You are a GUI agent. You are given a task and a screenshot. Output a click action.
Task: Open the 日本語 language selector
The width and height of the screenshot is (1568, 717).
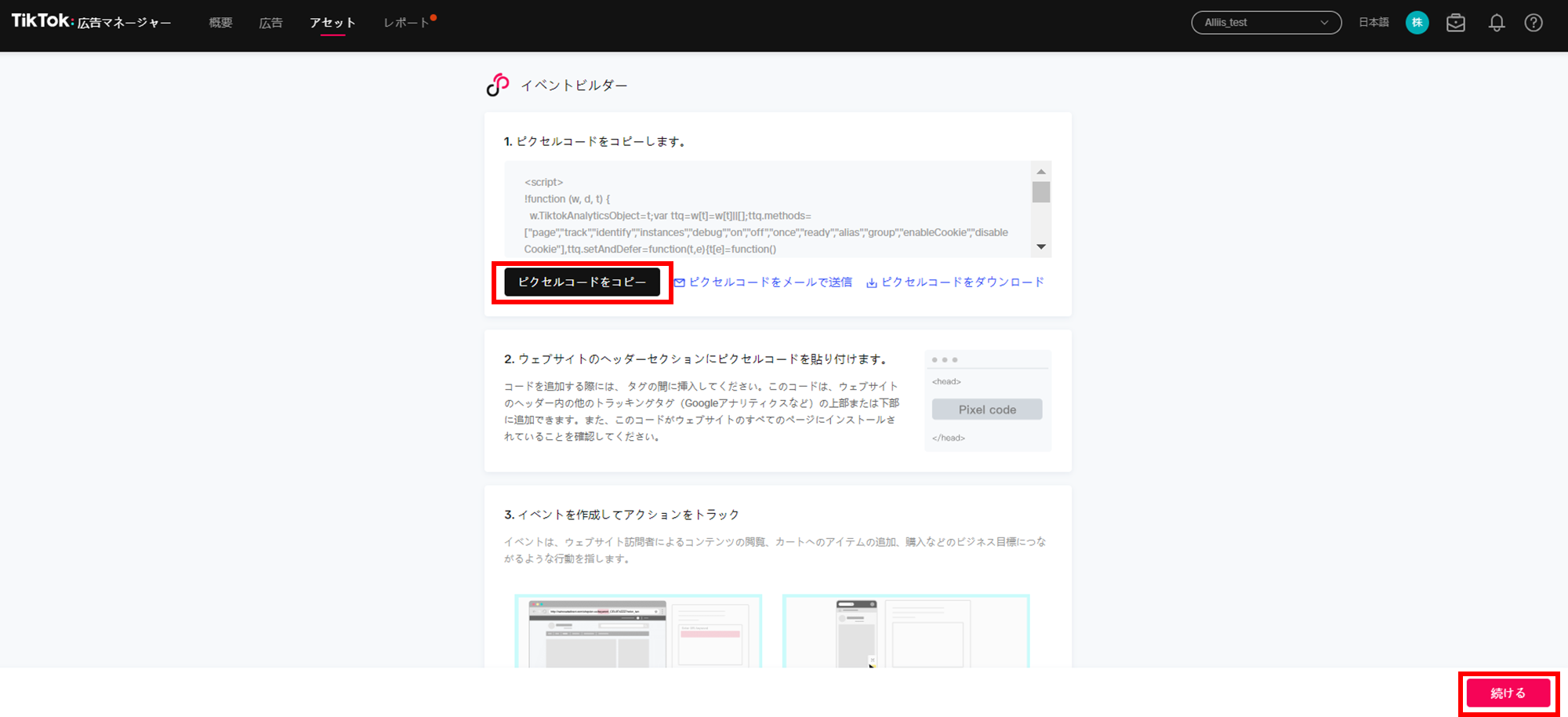[1374, 23]
